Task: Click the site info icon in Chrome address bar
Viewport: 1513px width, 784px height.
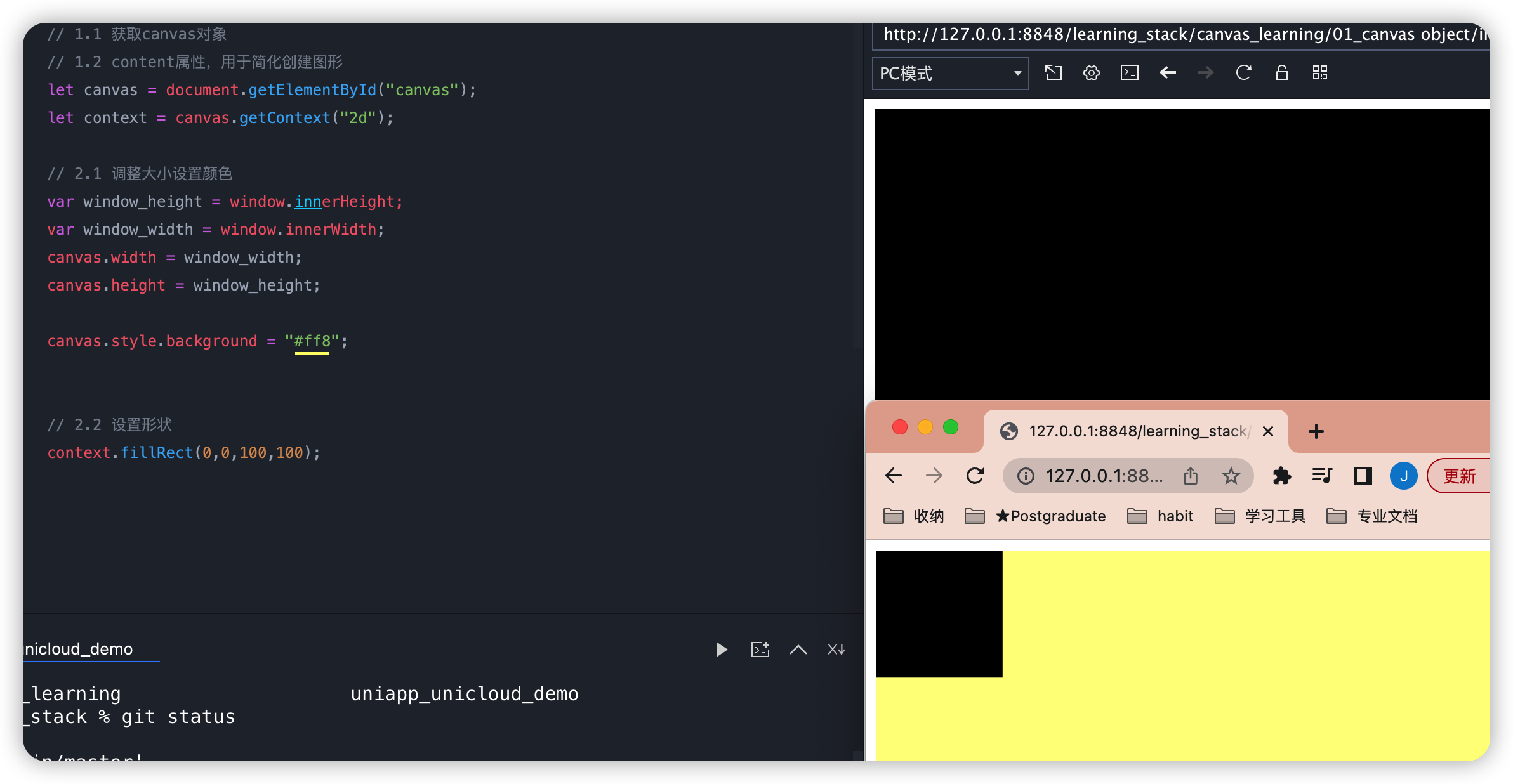Action: tap(1026, 476)
